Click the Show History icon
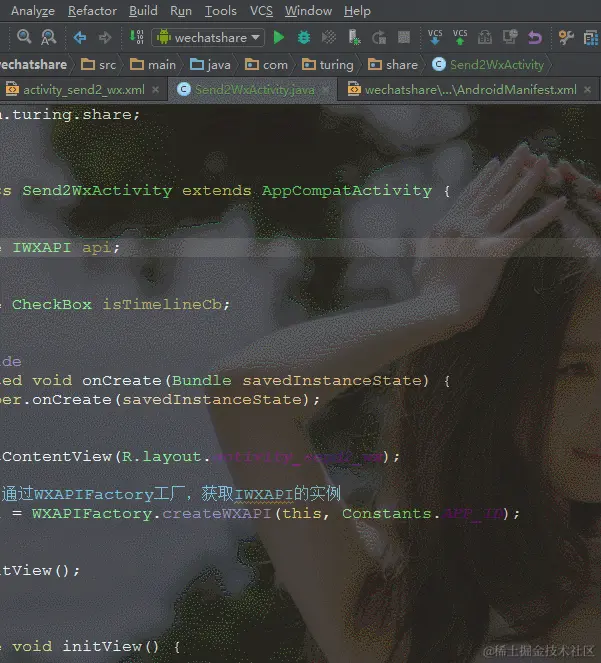Viewport: 601px width, 663px height. [485, 38]
